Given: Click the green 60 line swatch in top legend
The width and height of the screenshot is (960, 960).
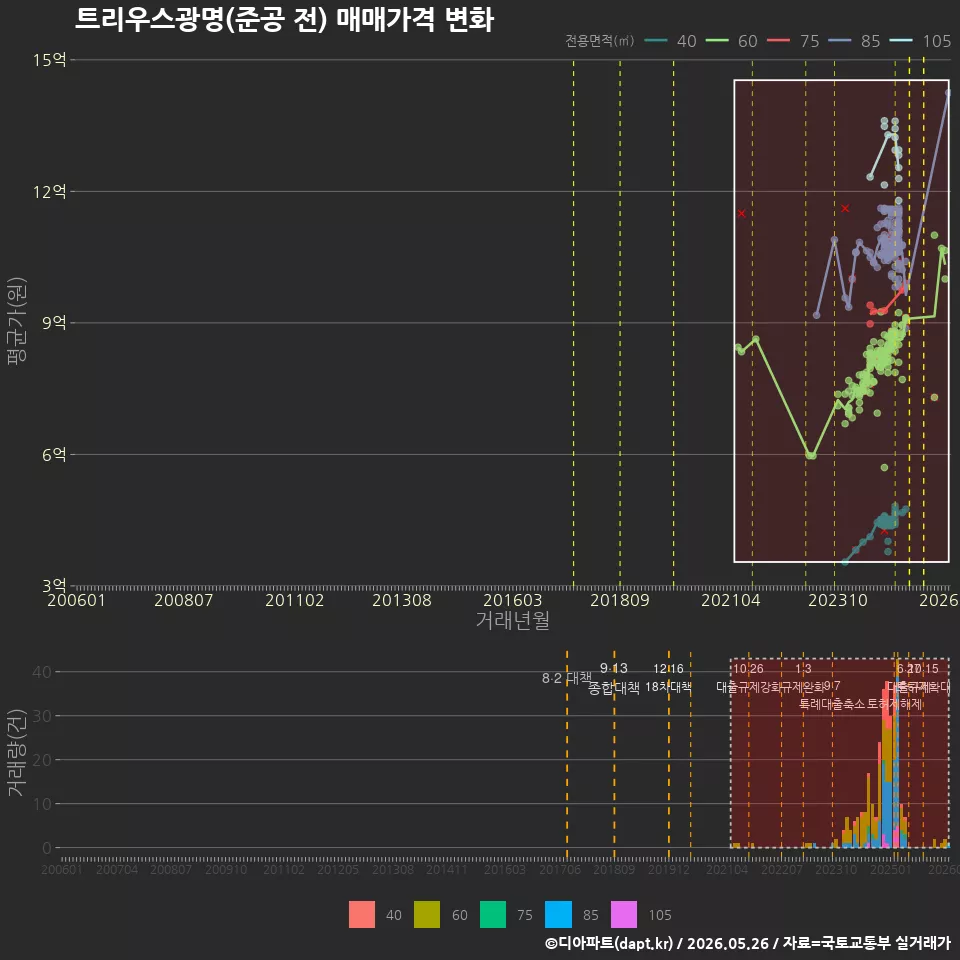Looking at the screenshot, I should 717,41.
